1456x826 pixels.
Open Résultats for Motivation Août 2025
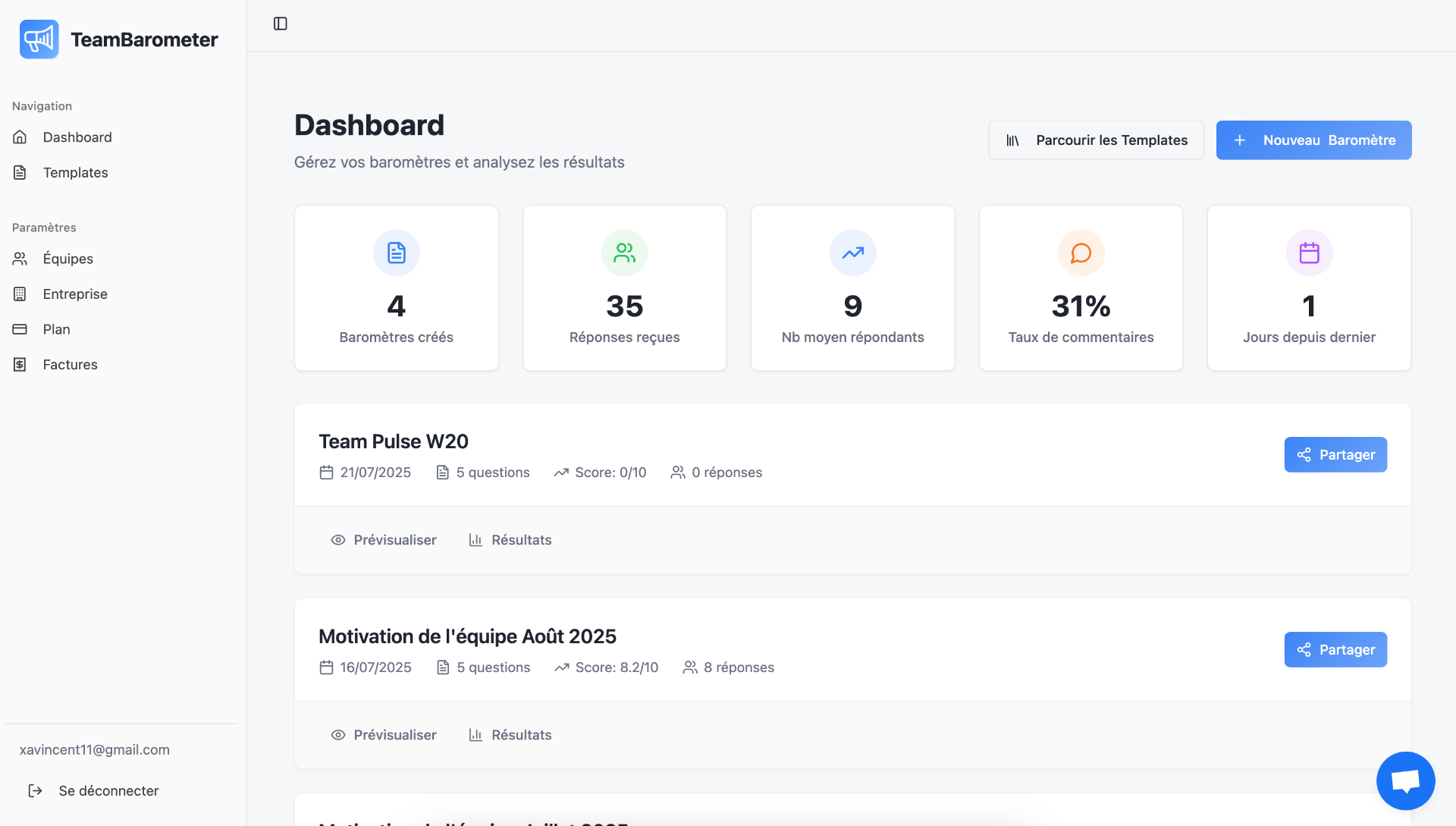click(x=510, y=735)
